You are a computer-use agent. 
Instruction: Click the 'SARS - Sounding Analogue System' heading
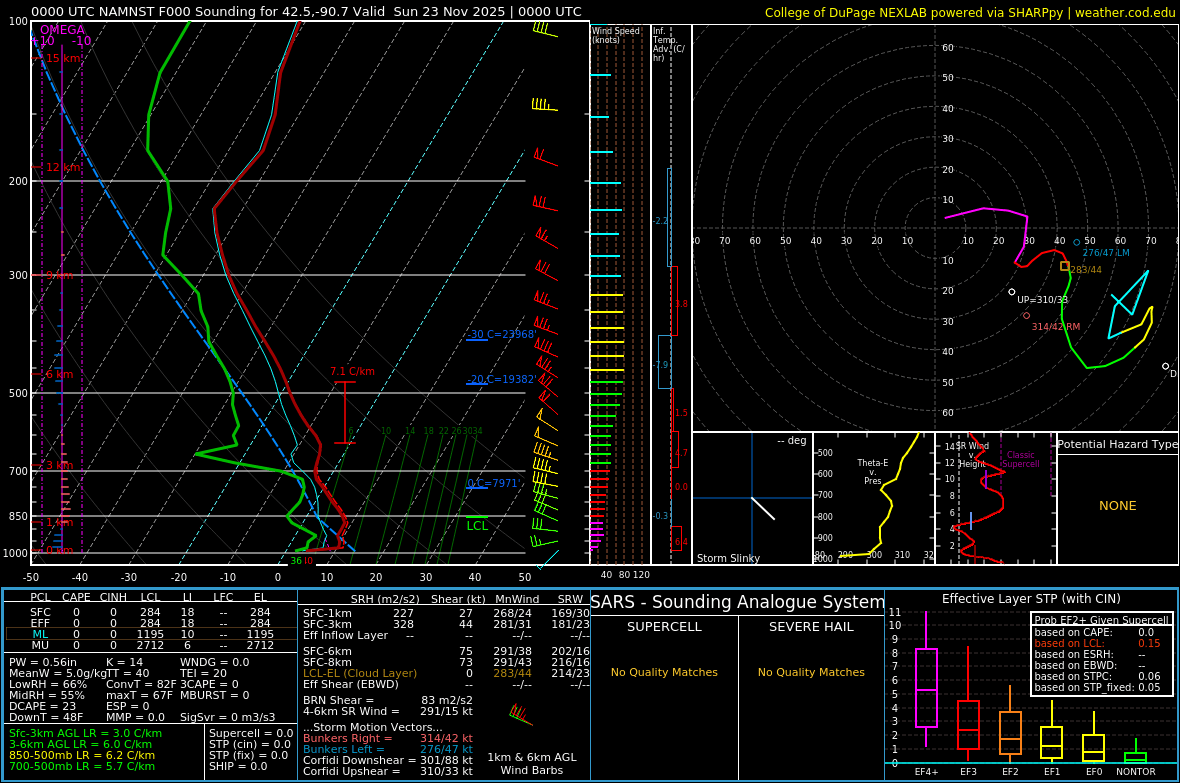coord(737,602)
